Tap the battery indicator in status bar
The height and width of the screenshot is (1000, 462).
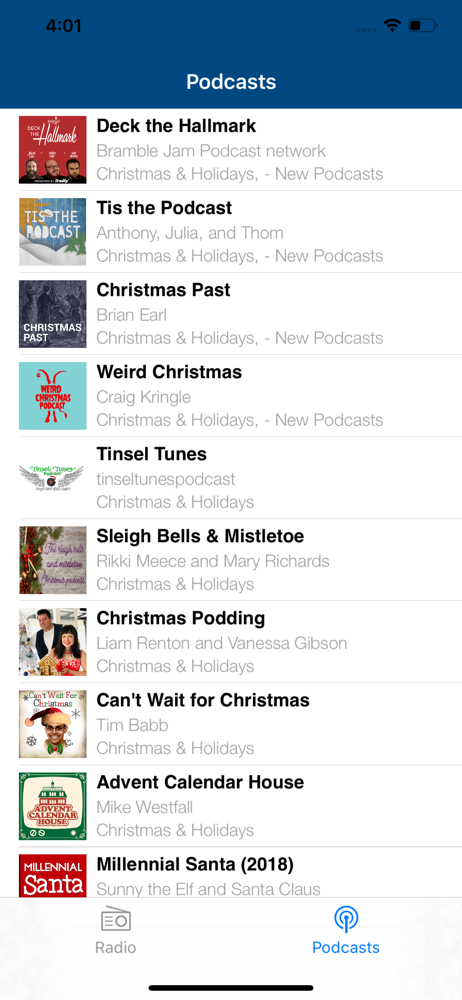(x=423, y=26)
